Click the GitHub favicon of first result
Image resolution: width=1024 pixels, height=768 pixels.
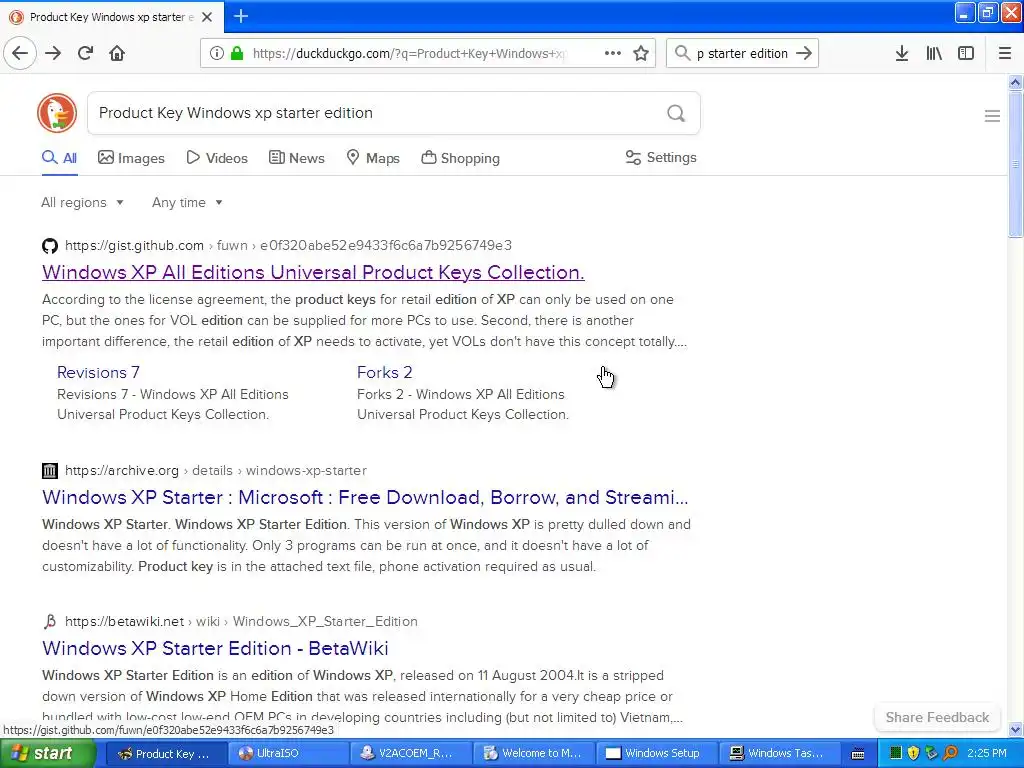[50, 246]
